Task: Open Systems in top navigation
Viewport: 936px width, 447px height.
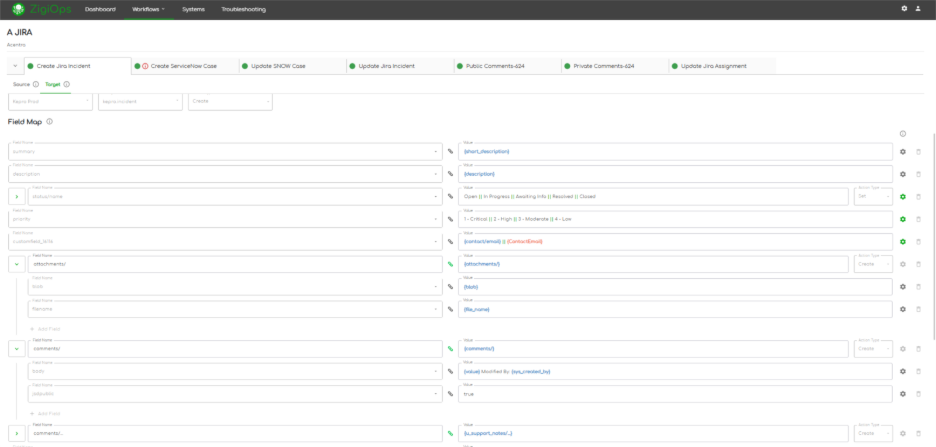Action: click(x=193, y=9)
